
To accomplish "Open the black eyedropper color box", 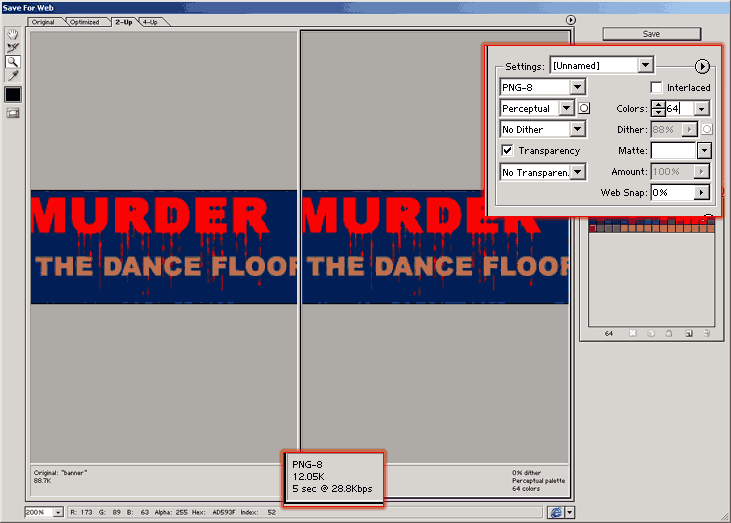I will (x=13, y=95).
